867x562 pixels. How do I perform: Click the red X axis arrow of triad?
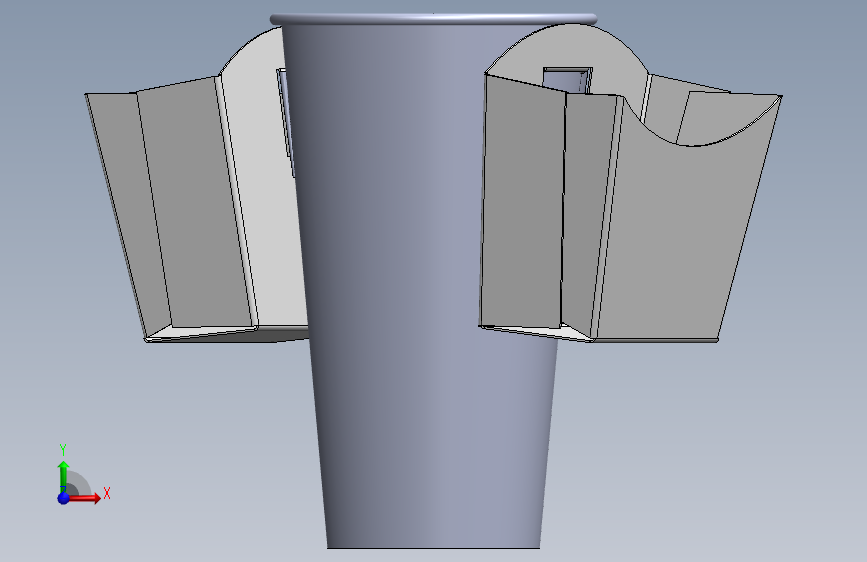tap(86, 498)
